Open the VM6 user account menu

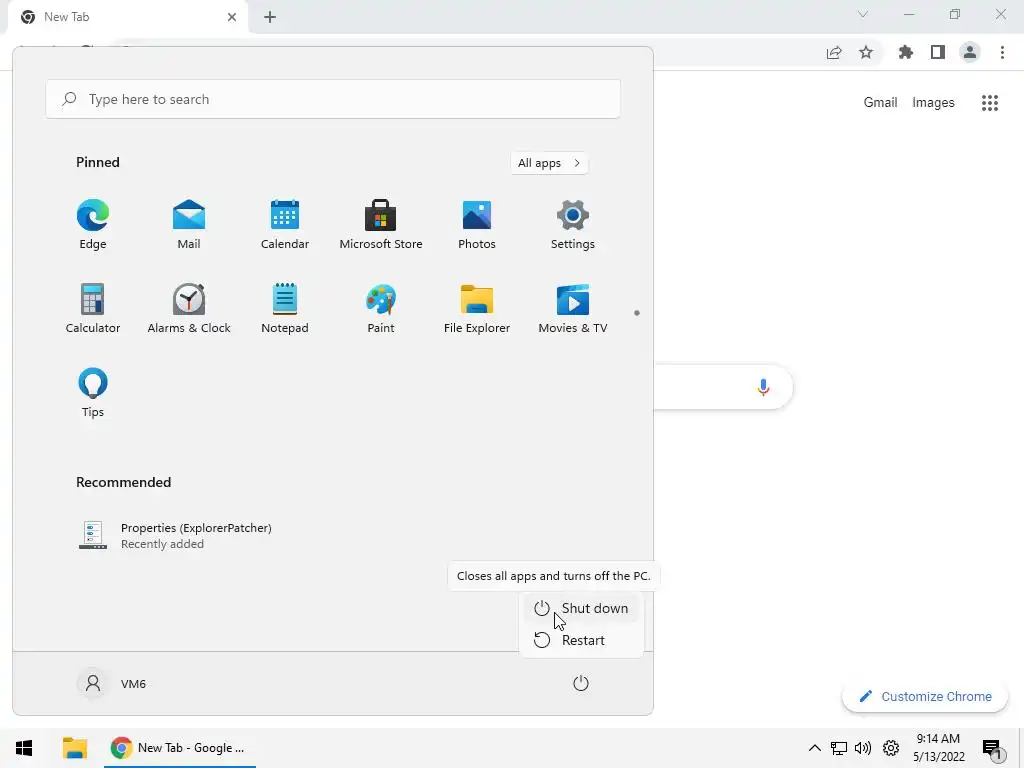coord(112,684)
